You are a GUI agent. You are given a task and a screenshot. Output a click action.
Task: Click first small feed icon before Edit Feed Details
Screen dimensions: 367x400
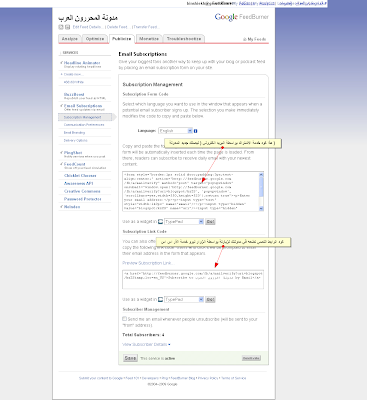(x=61, y=27)
